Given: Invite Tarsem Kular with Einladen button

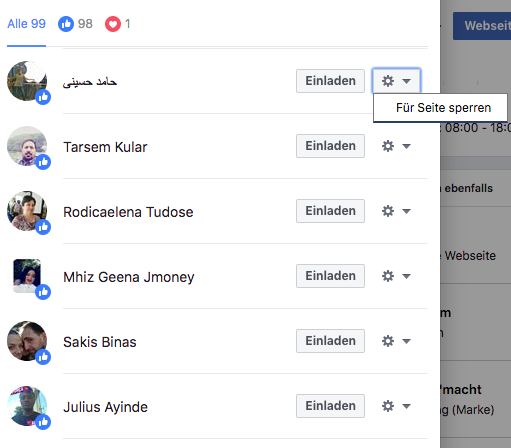Looking at the screenshot, I should pos(330,146).
